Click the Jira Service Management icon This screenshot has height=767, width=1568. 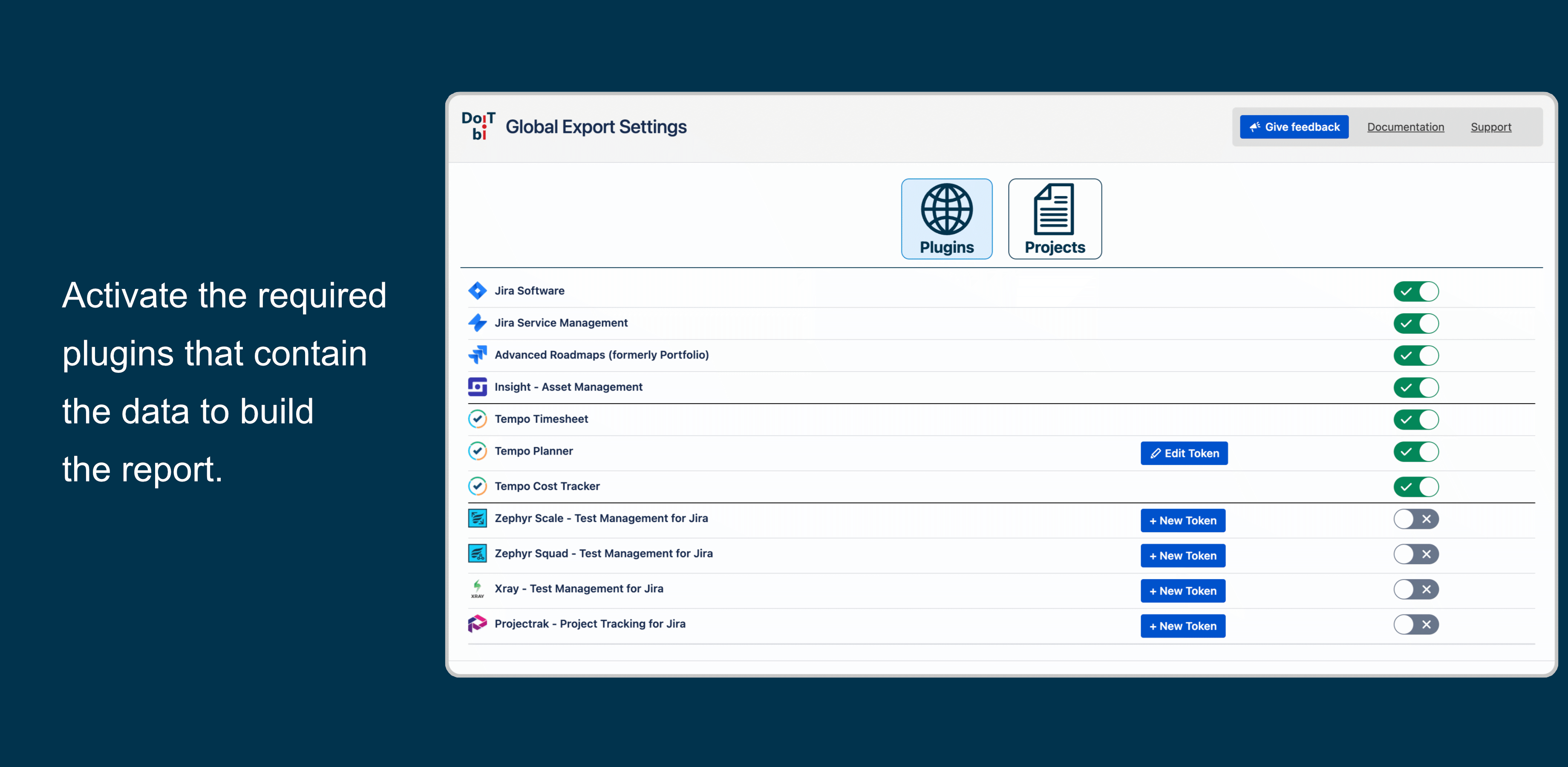(478, 322)
